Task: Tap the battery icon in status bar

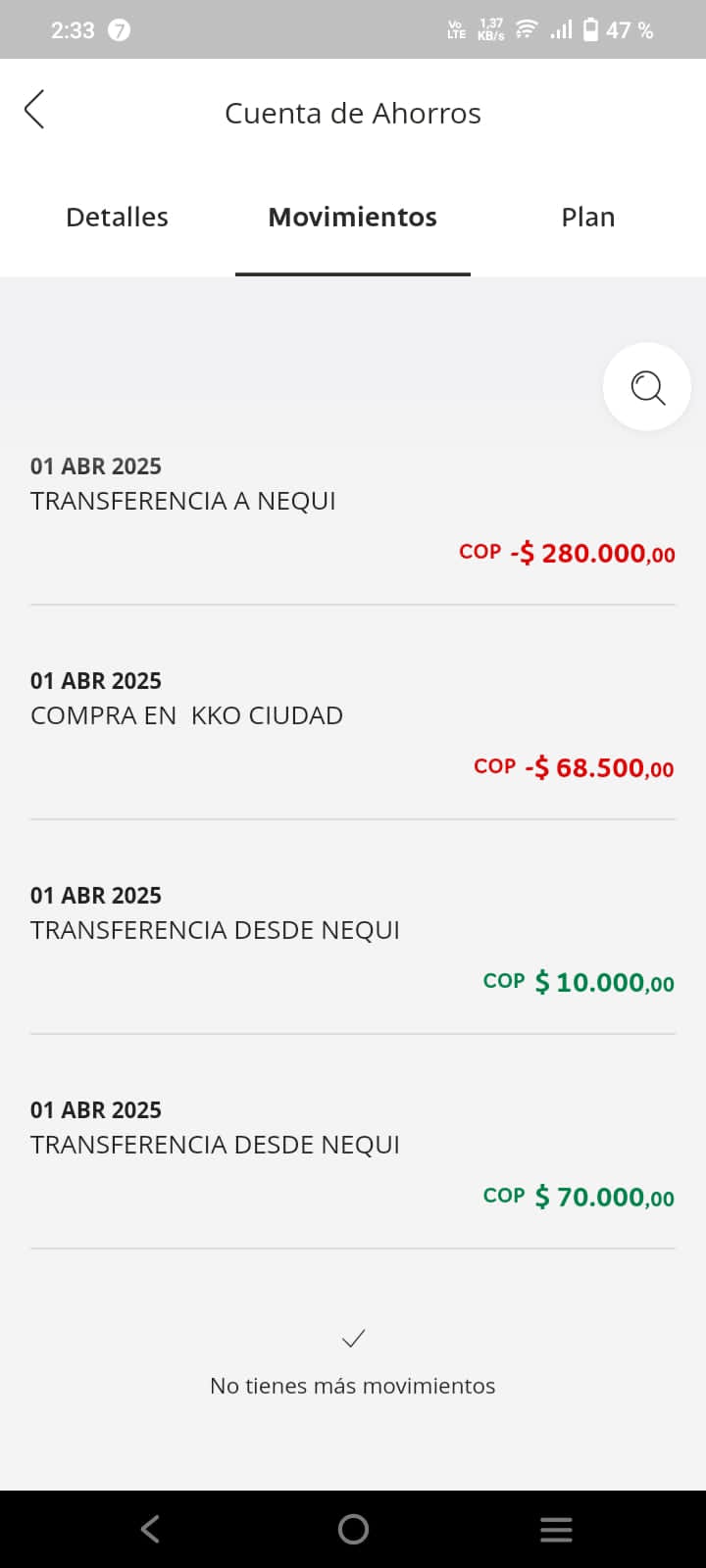Action: 590,29
